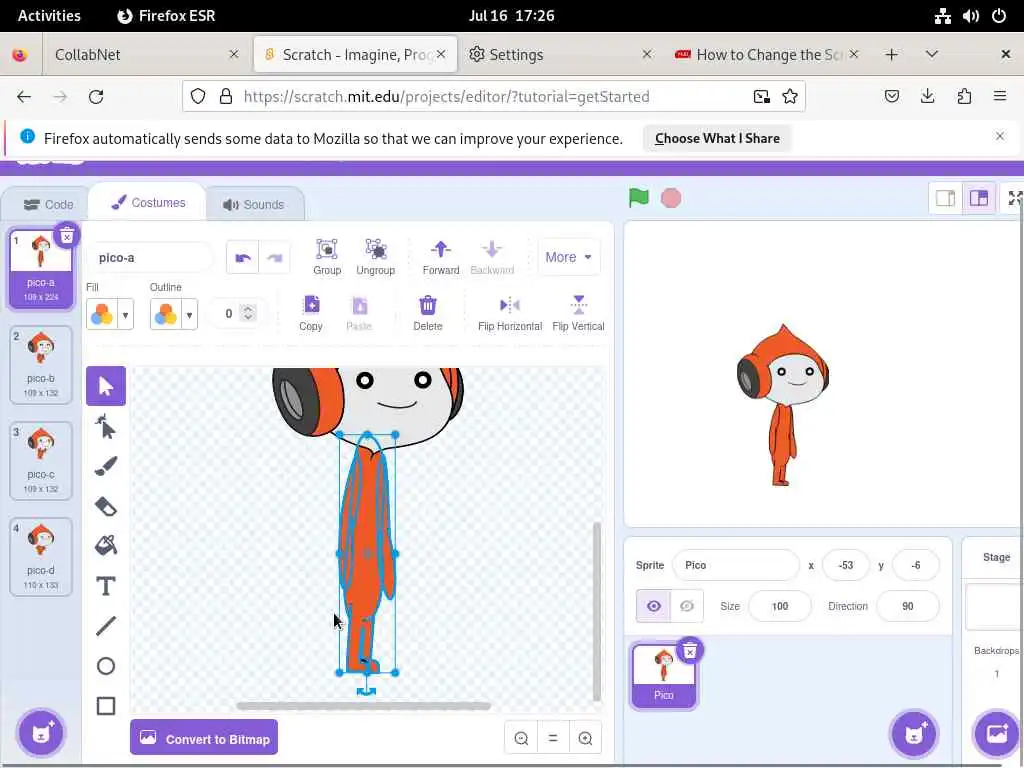Switch to the Code tab
This screenshot has height=768, width=1024.
pyautogui.click(x=48, y=204)
